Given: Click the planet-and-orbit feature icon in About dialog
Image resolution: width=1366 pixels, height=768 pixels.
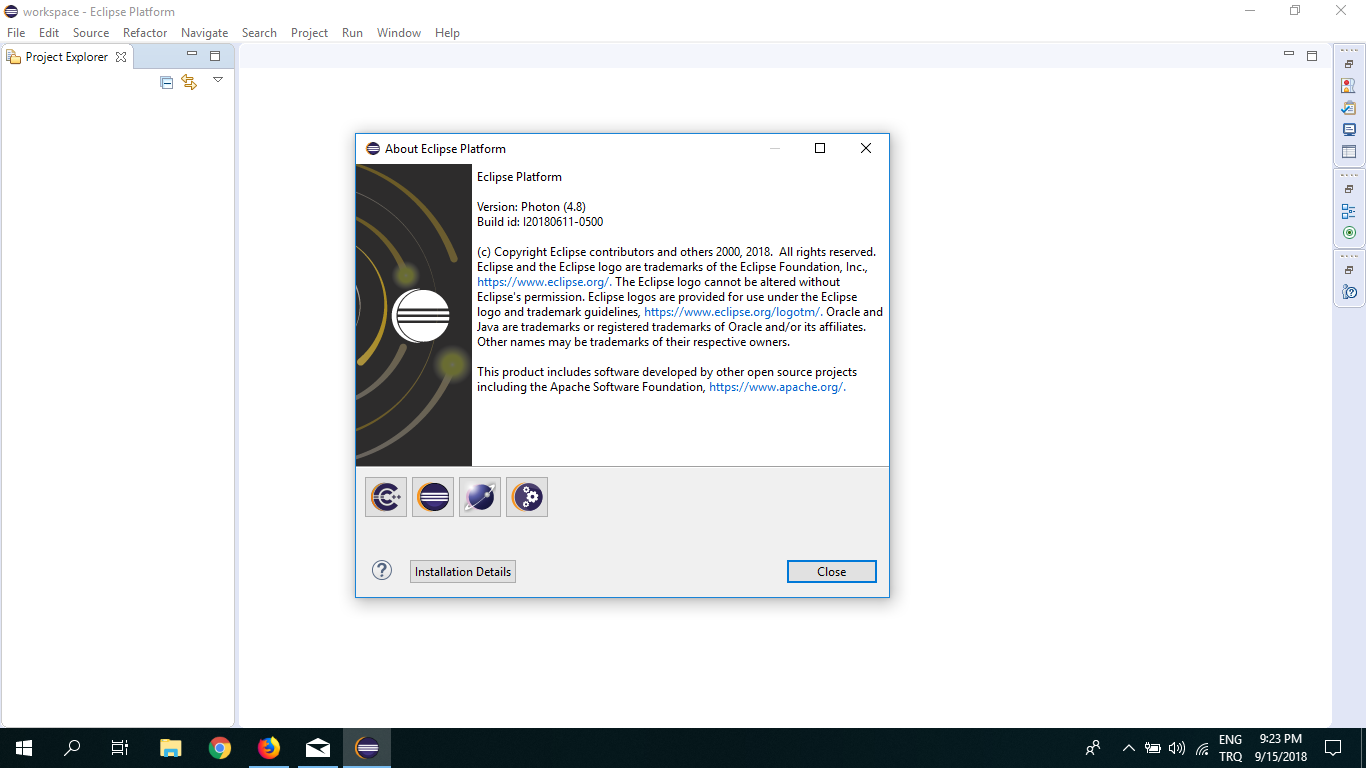Looking at the screenshot, I should [x=480, y=496].
